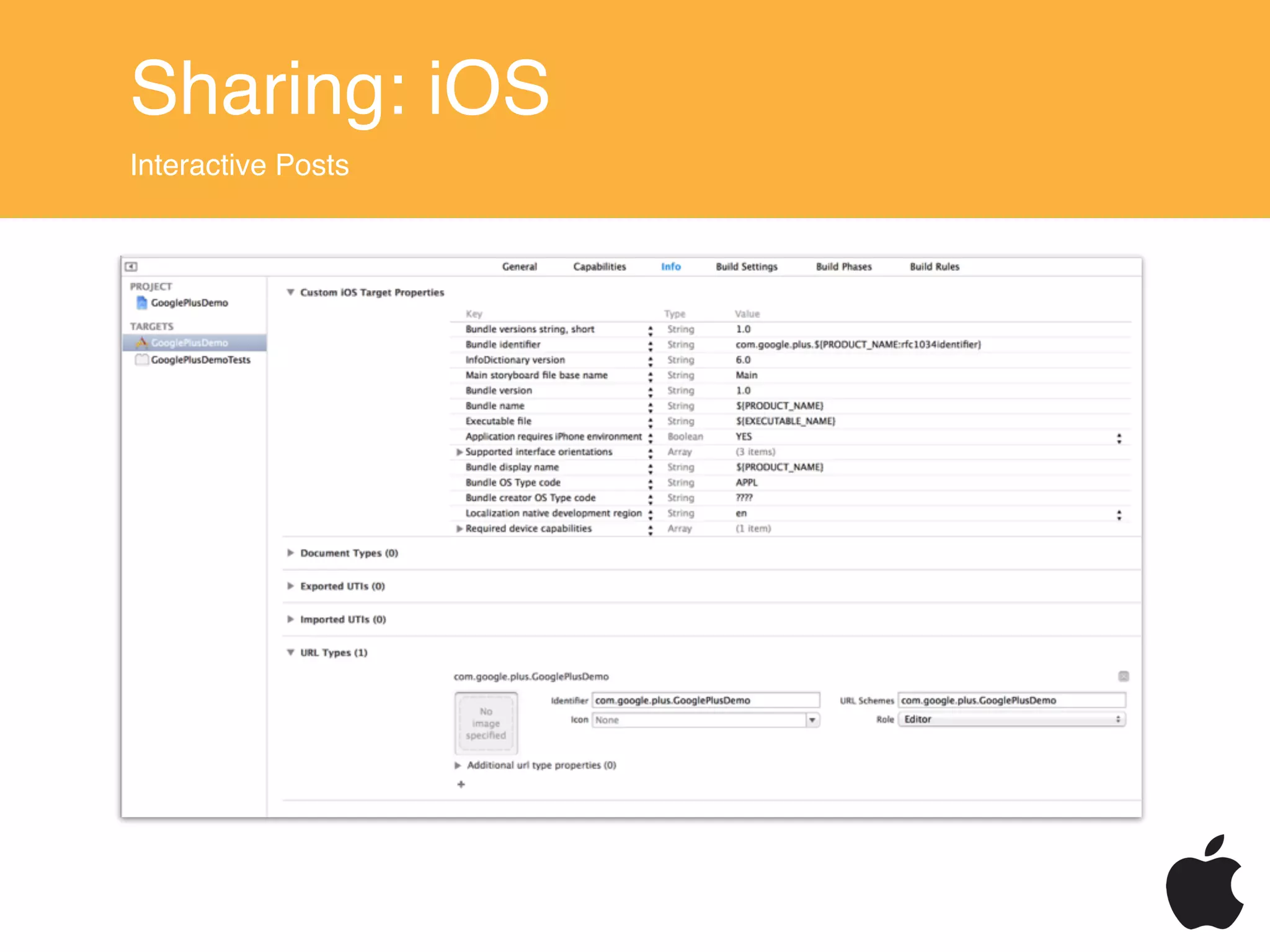Click the Value column header
The image size is (1270, 952).
[747, 314]
